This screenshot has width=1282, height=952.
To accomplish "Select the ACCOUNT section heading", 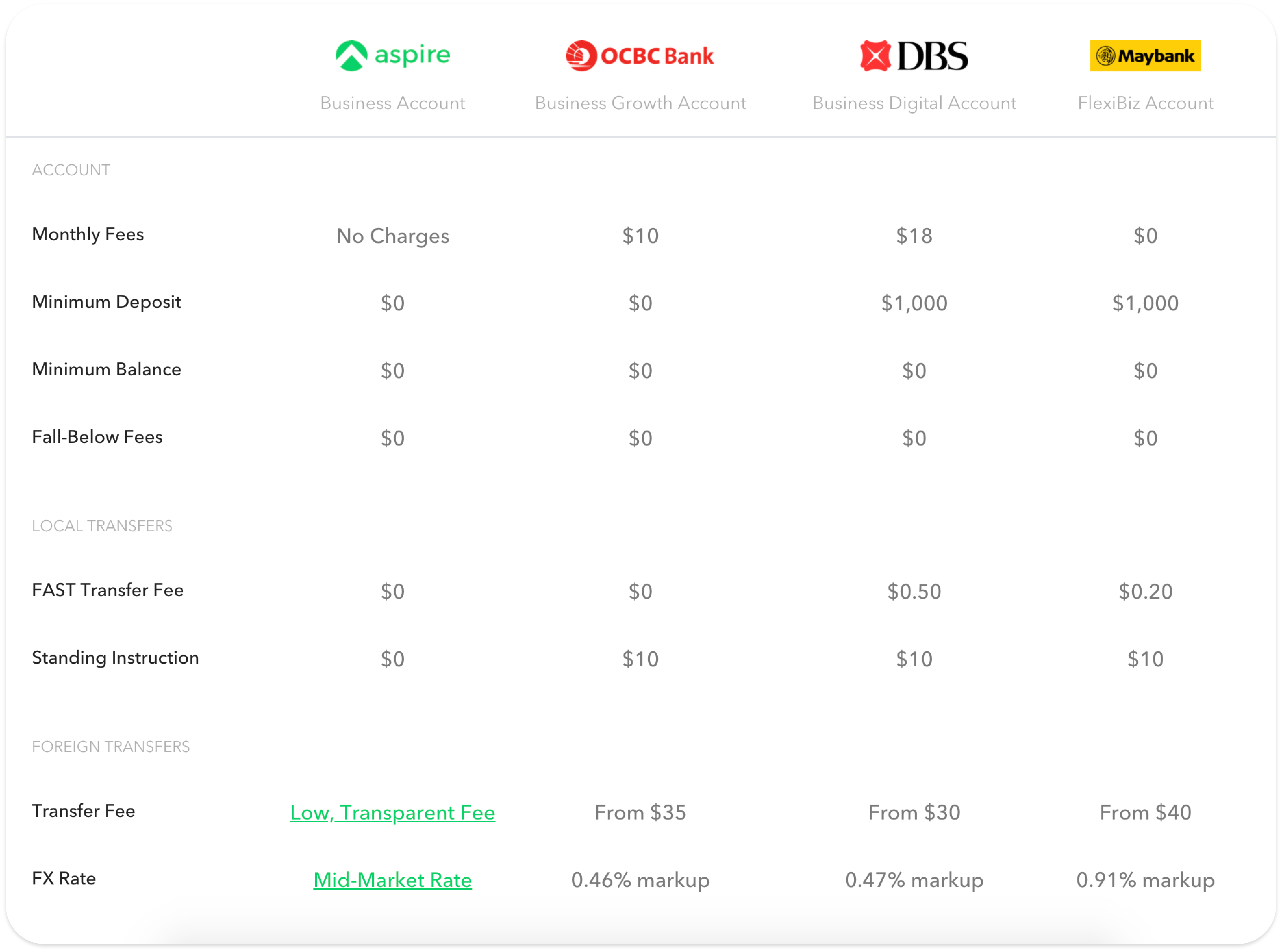I will pyautogui.click(x=71, y=170).
